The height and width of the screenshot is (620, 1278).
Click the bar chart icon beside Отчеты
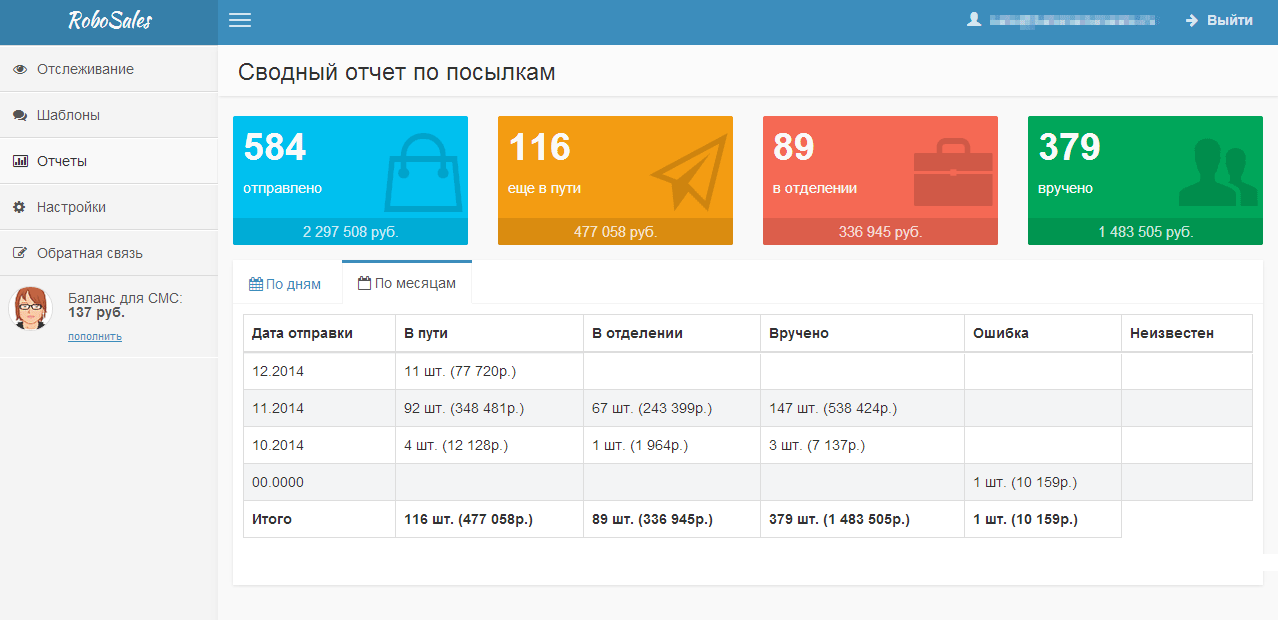click(x=20, y=162)
